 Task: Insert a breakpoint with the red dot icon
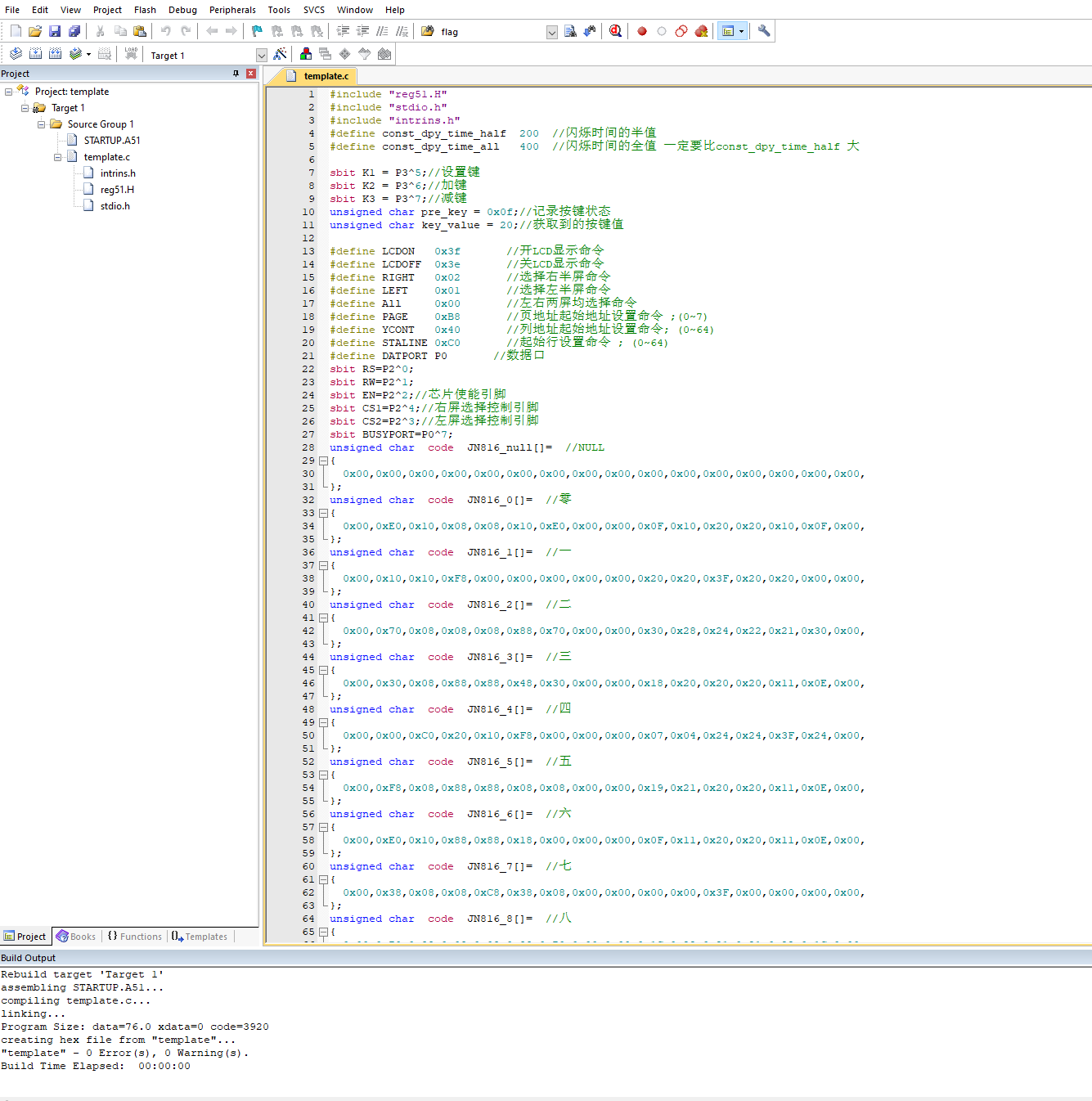tap(642, 31)
